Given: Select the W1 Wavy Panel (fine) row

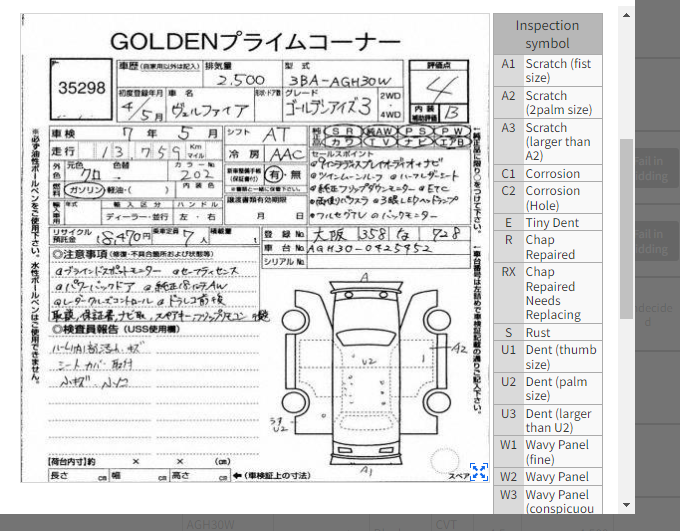Looking at the screenshot, I should point(547,452).
